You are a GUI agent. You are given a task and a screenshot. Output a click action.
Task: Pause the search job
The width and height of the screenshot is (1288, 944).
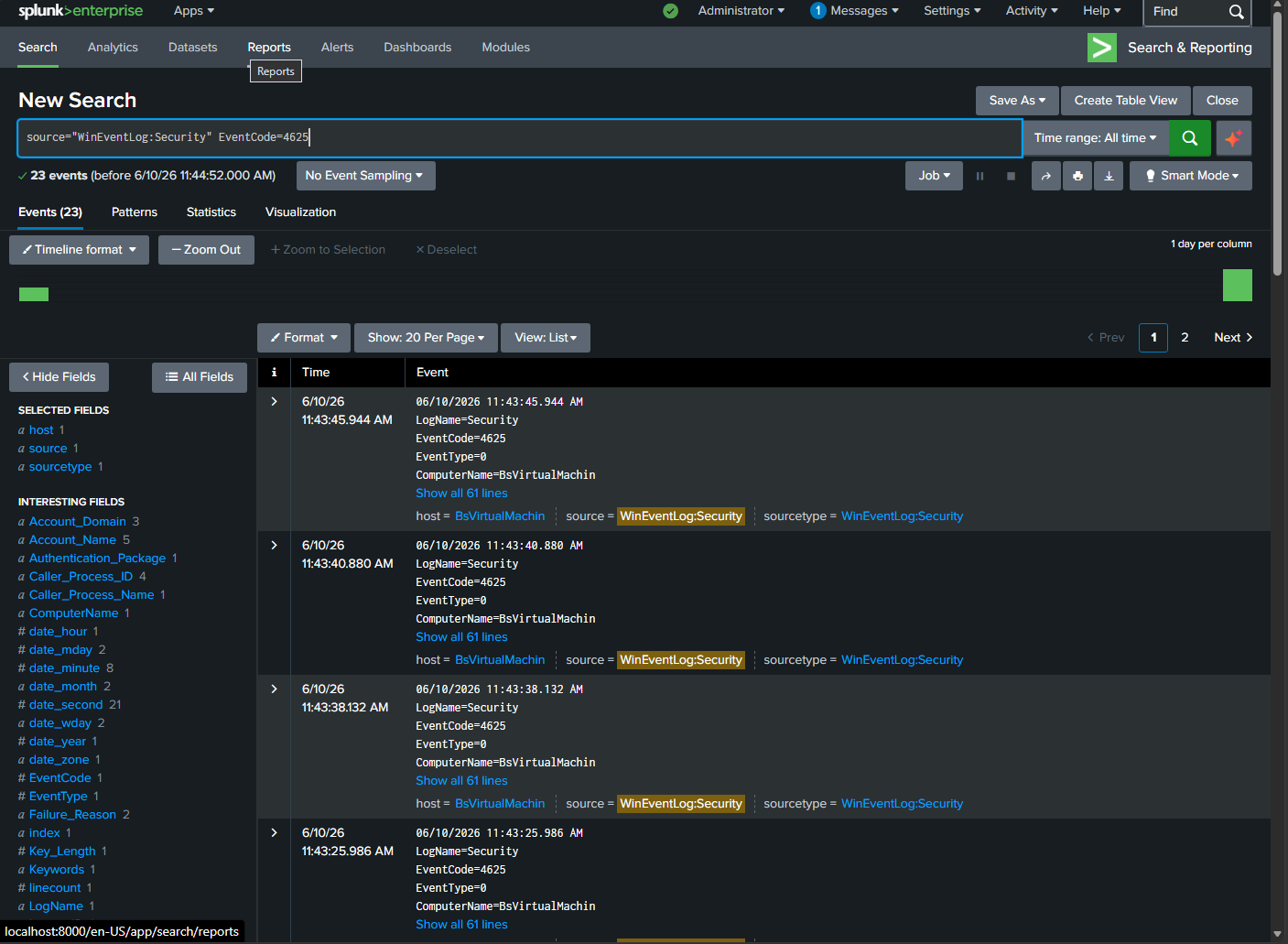pos(980,176)
